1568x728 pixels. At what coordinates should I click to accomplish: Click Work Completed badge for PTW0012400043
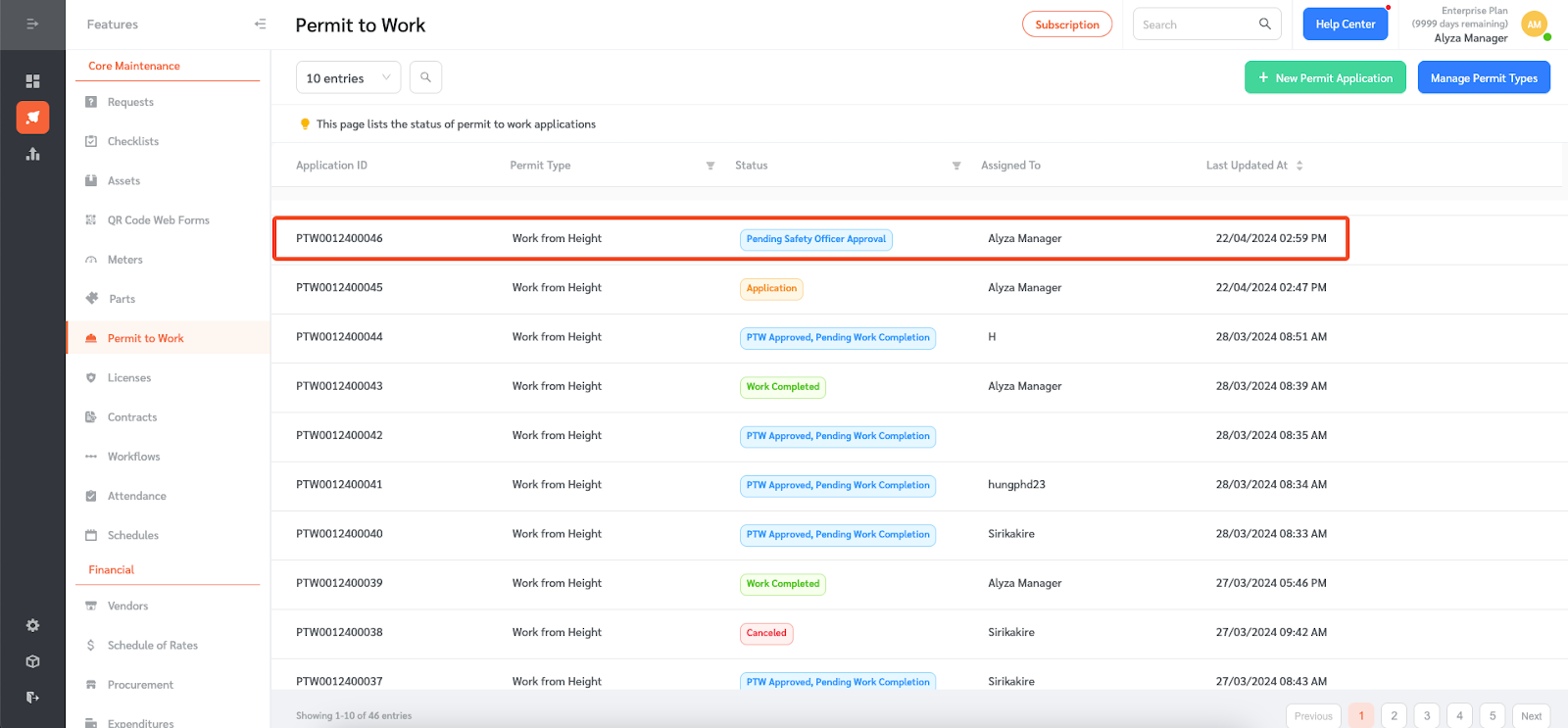click(783, 387)
